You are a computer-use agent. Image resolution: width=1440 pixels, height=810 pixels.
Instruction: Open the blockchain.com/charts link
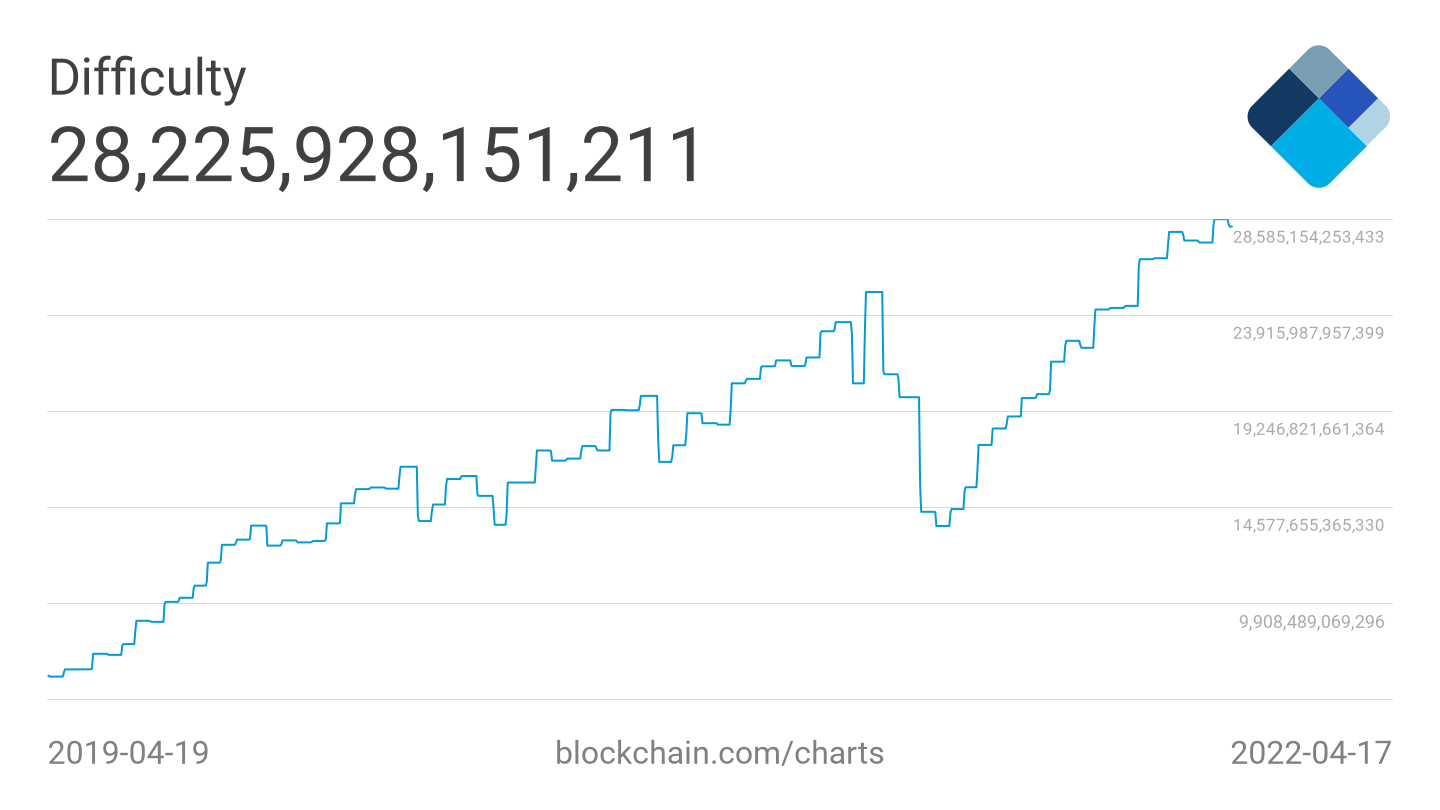[x=719, y=753]
